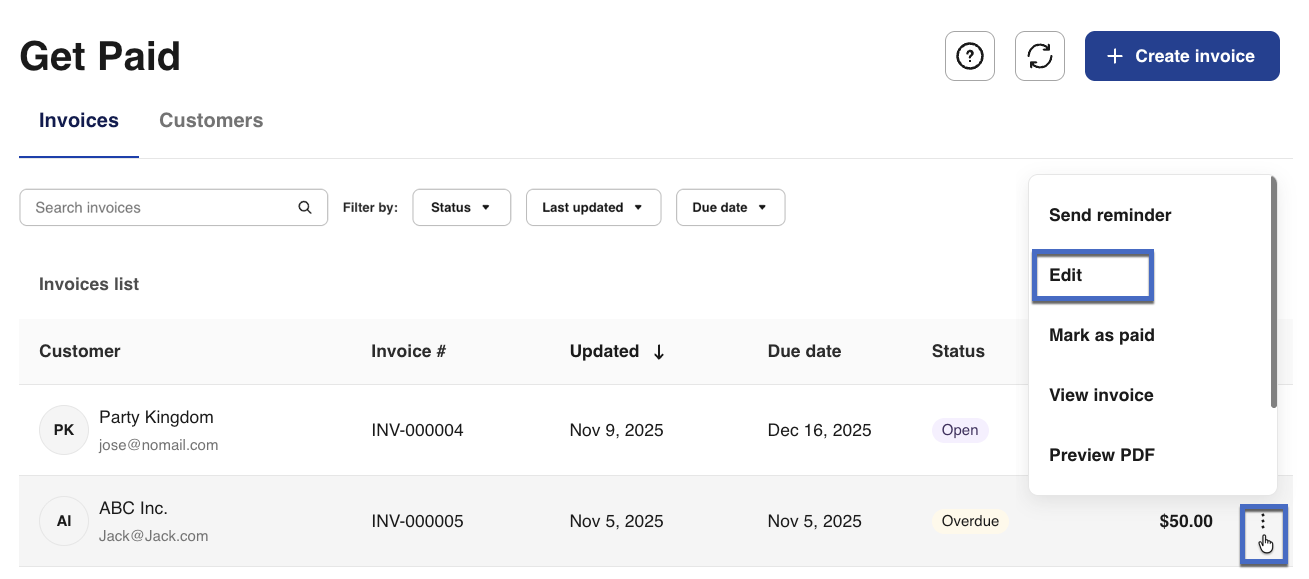This screenshot has height=579, width=1309.
Task: Click the context menu scrollbar
Action: (1273, 292)
